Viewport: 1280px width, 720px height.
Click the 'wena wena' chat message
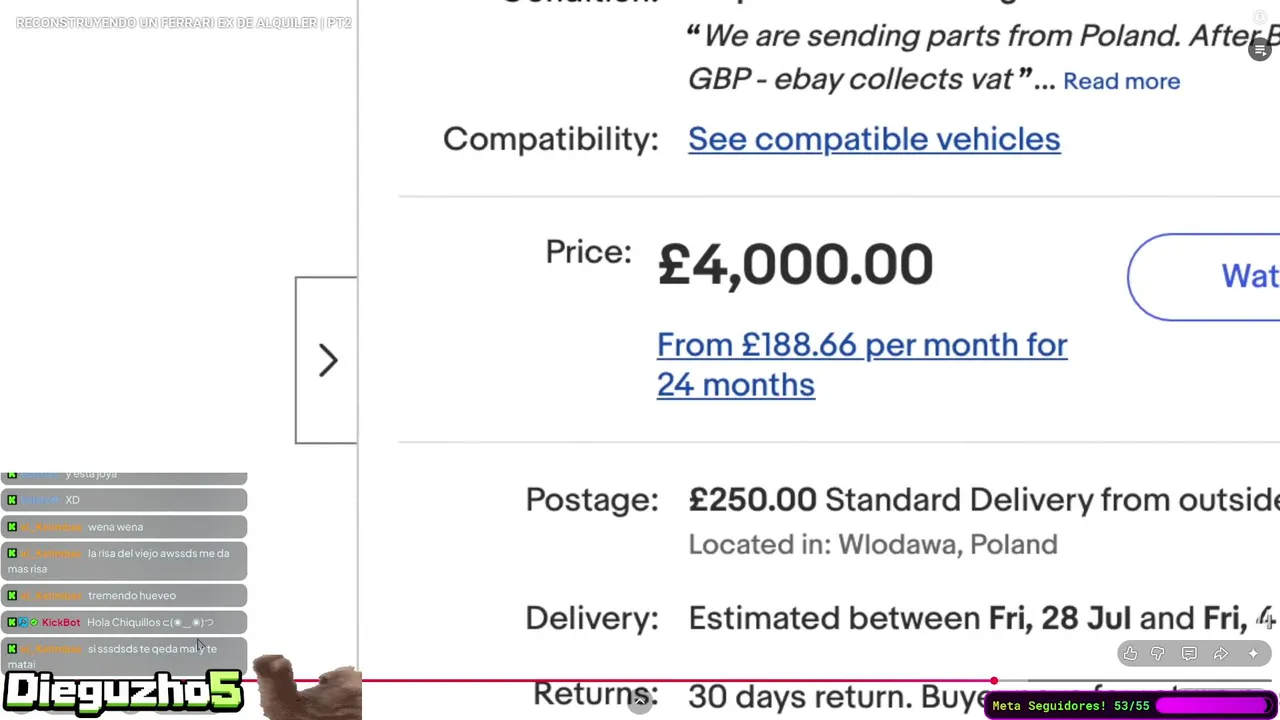(x=123, y=527)
